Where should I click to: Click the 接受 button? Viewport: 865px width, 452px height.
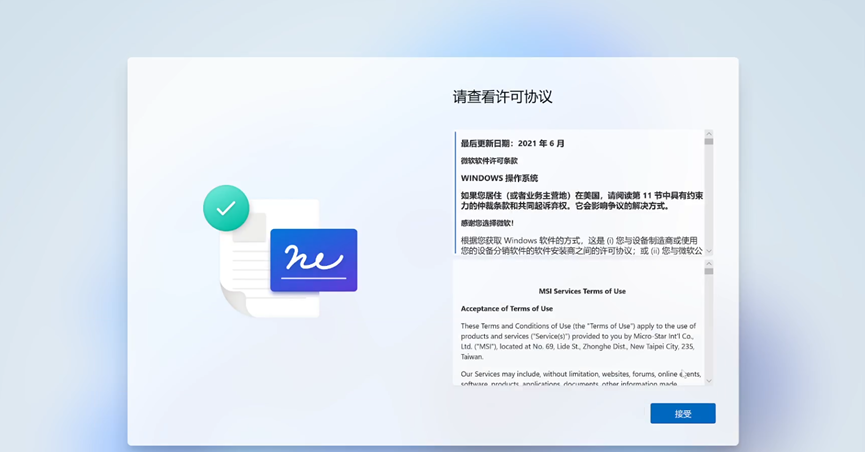pos(682,413)
